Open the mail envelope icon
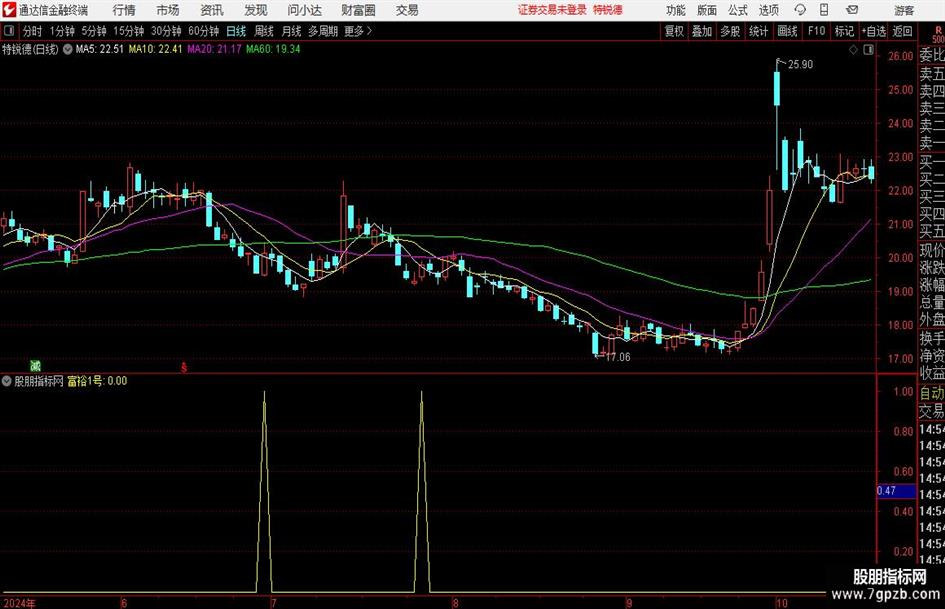The height and width of the screenshot is (609, 945). pyautogui.click(x=852, y=10)
